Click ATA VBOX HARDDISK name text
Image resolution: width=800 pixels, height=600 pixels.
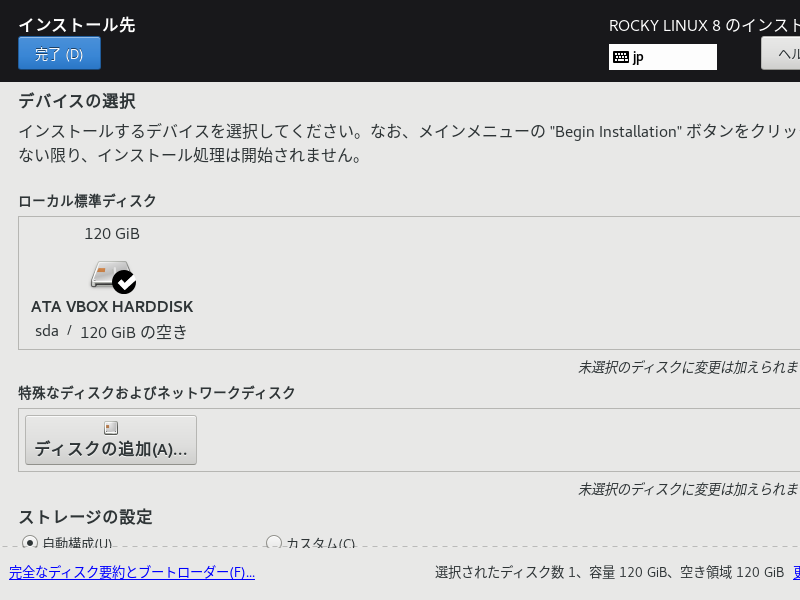pyautogui.click(x=112, y=307)
